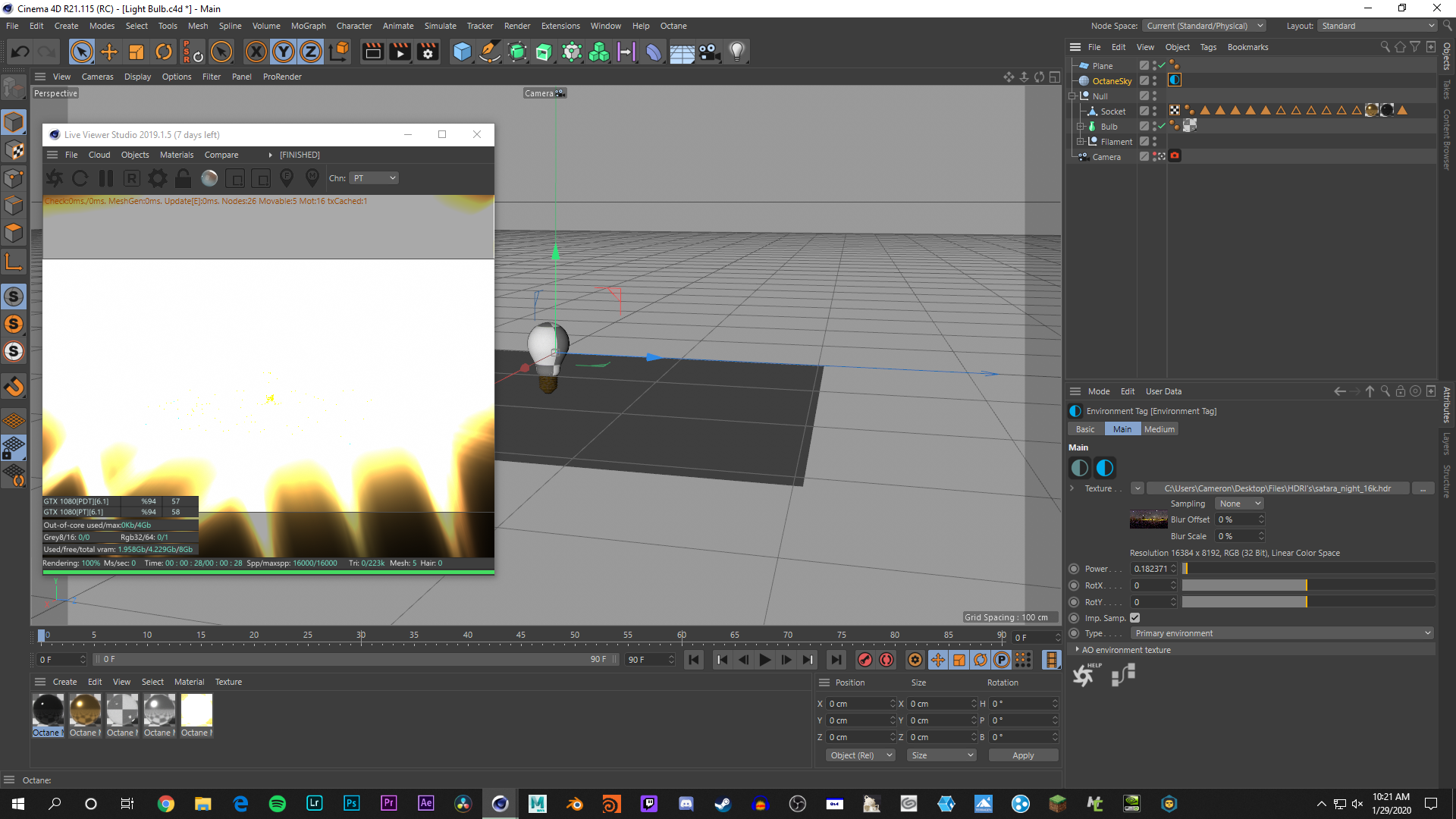
Task: Select the Move tool in top toolbar
Action: tap(109, 52)
